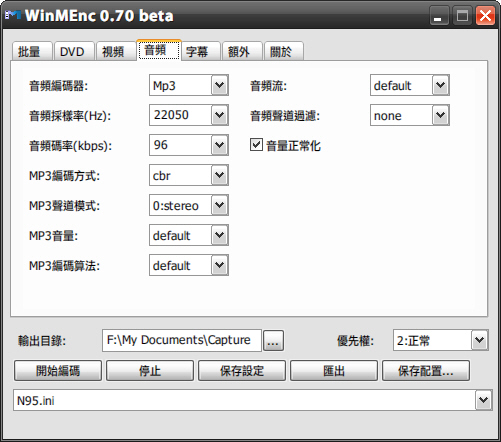This screenshot has width=501, height=442.
Task: Click the 保存設定 button
Action: (242, 370)
